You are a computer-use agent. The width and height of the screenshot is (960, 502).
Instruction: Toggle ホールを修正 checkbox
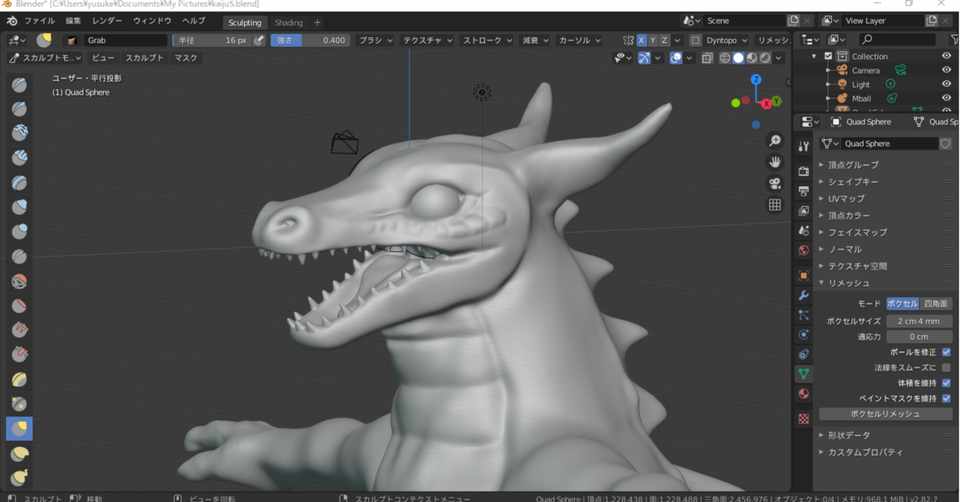(x=947, y=352)
